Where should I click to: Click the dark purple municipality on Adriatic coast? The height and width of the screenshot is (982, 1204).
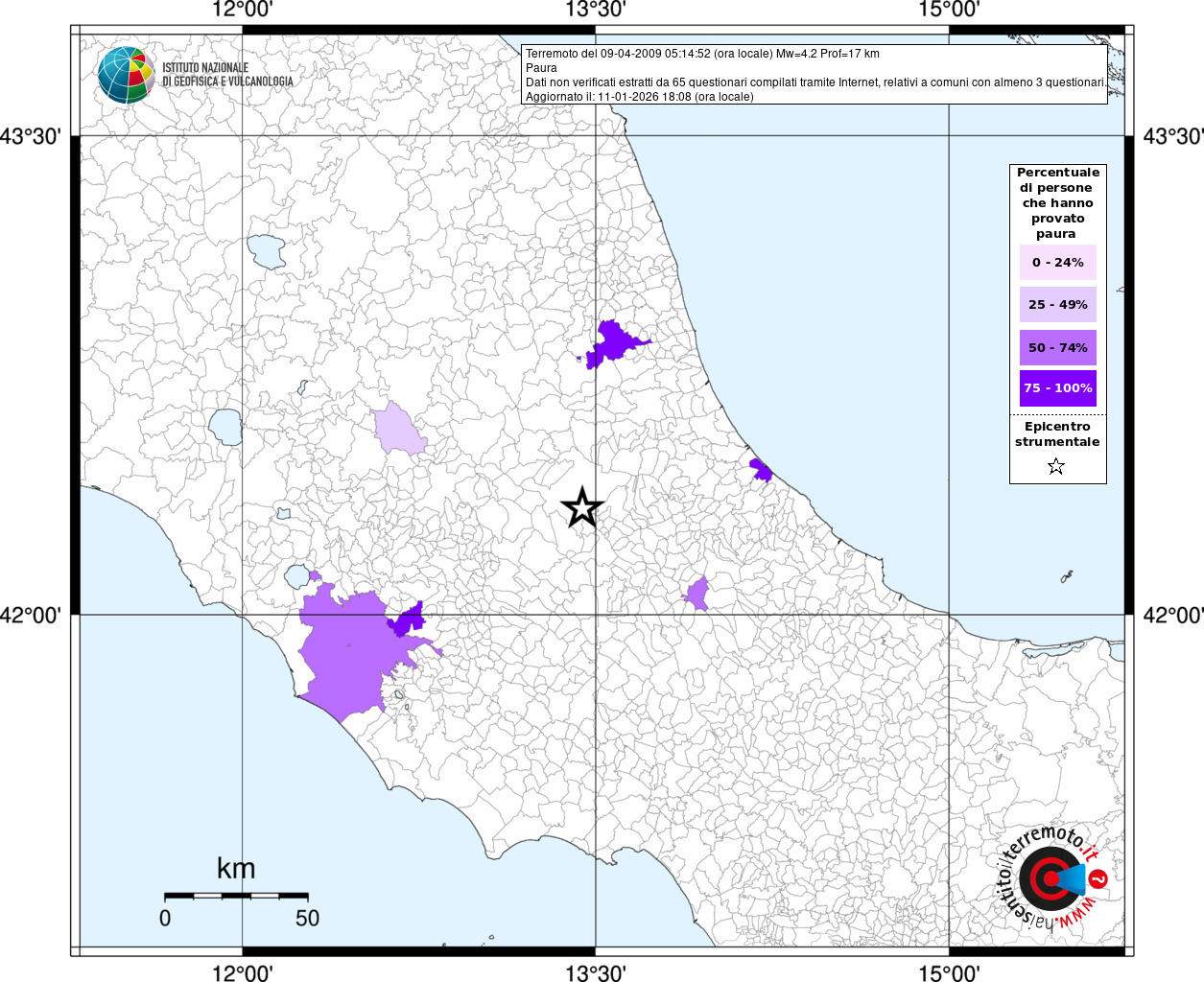pos(761,470)
